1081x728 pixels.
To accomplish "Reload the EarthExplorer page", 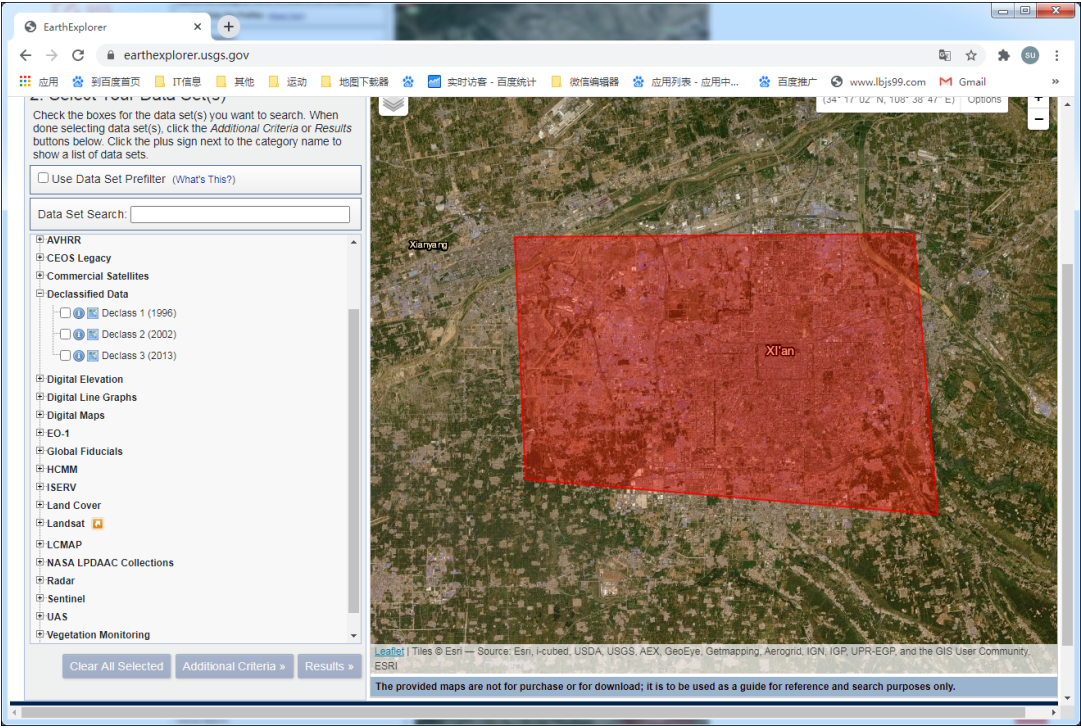I will pyautogui.click(x=79, y=56).
